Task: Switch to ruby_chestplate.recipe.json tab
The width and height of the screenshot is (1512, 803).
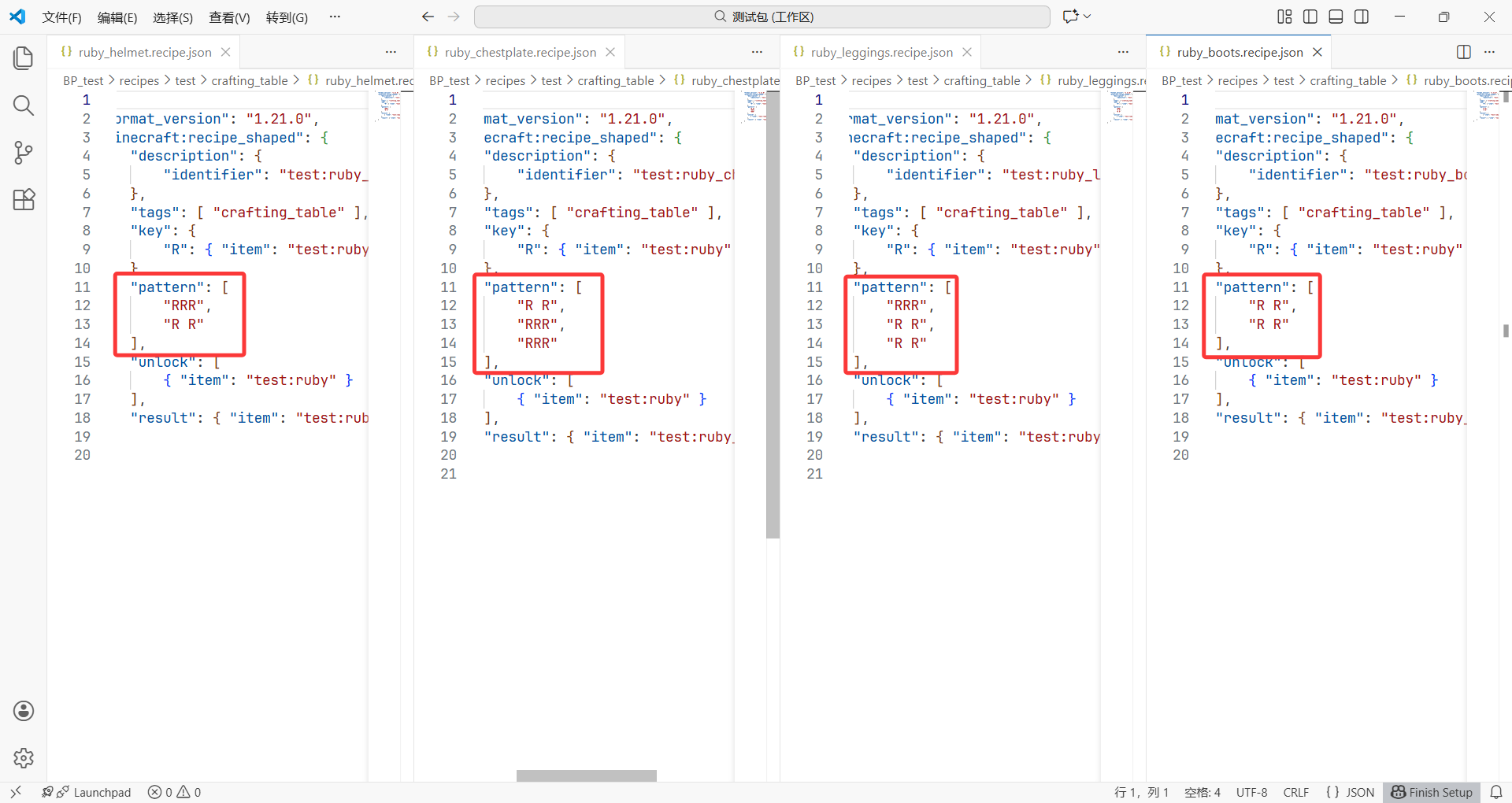Action: point(520,52)
